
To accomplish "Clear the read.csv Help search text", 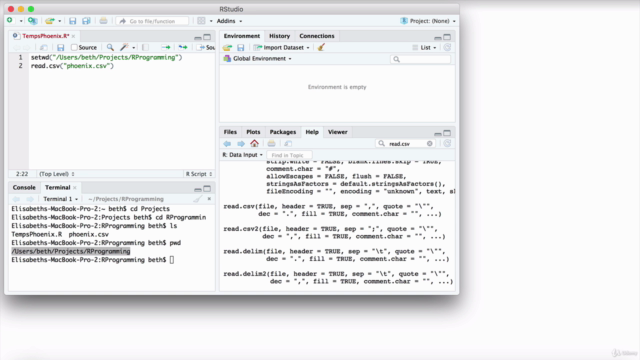I will click(x=430, y=144).
